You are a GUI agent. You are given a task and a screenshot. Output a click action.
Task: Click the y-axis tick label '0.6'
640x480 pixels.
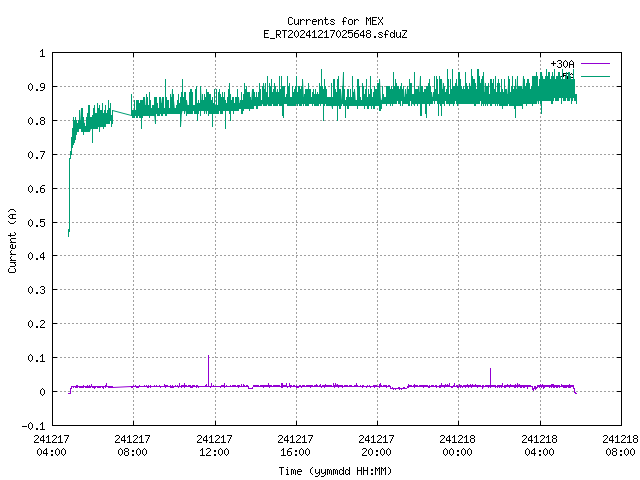click(x=36, y=189)
